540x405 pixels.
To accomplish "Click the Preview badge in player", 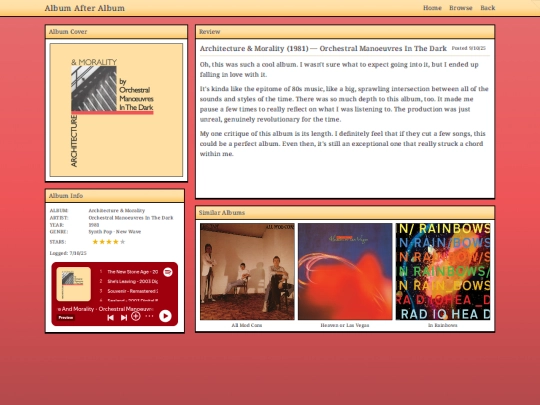I will (x=66, y=318).
